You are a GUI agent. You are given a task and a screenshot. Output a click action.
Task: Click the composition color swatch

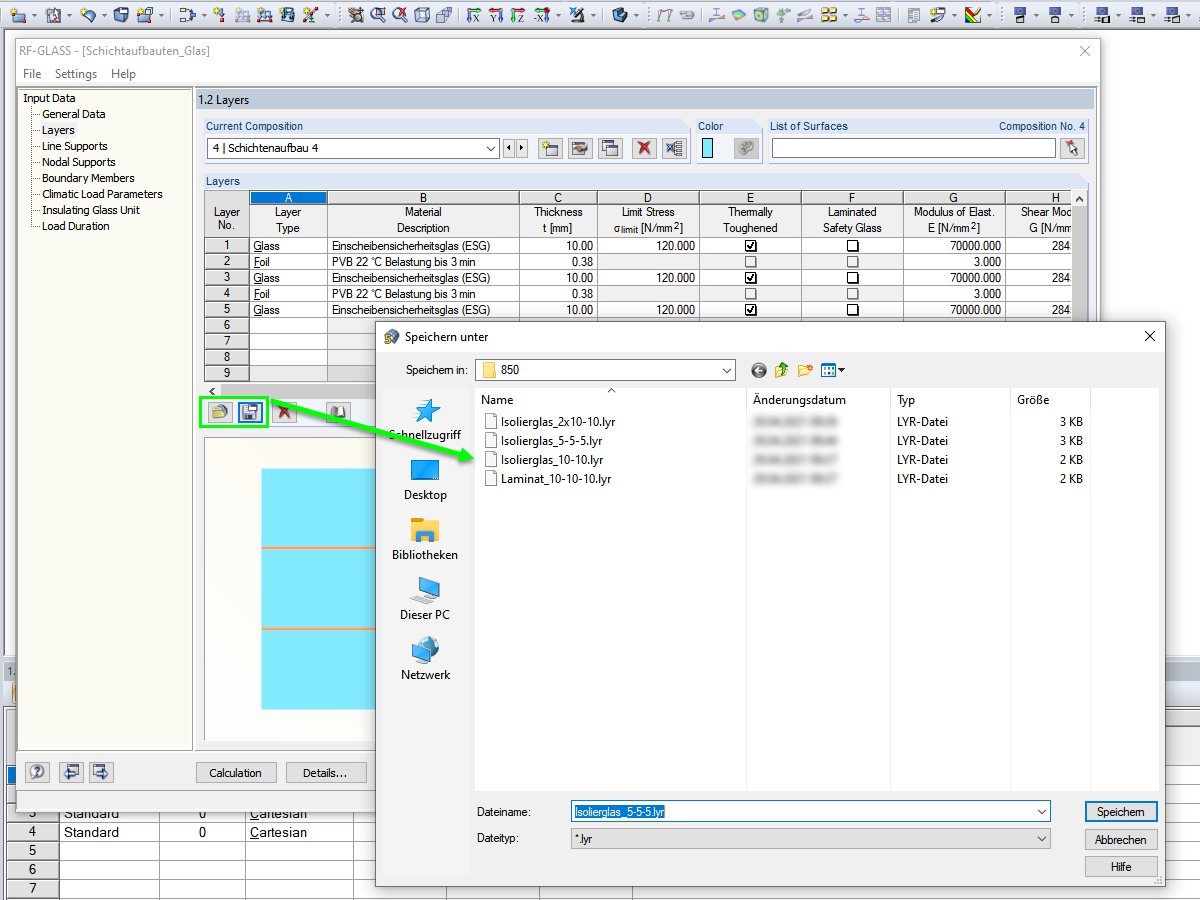pos(711,147)
